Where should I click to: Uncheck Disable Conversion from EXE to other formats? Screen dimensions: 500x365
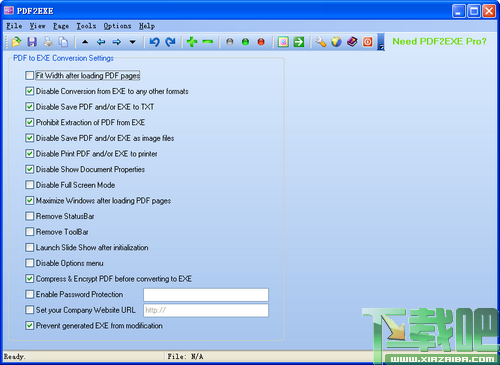click(30, 91)
